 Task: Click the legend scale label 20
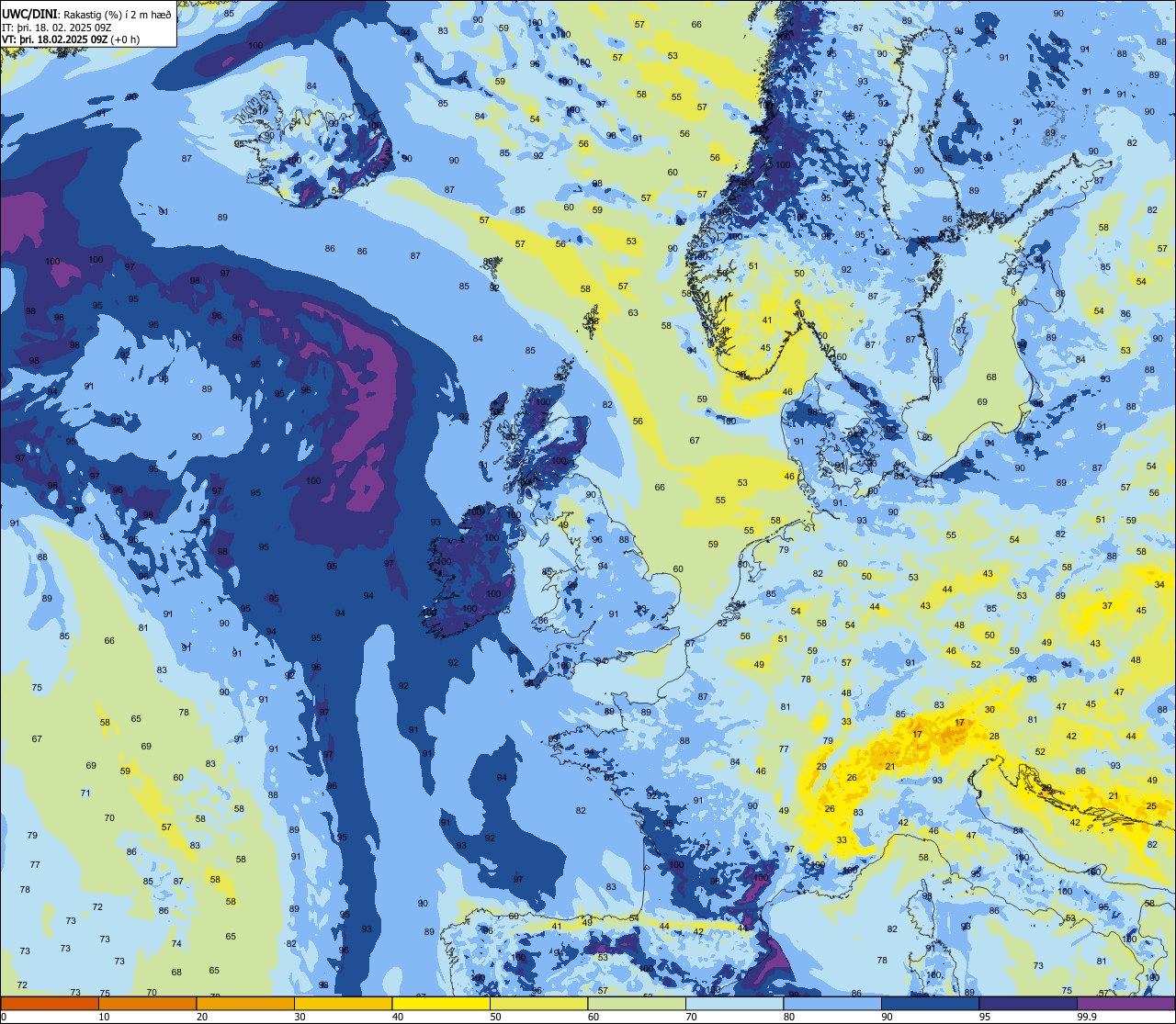click(x=202, y=1017)
